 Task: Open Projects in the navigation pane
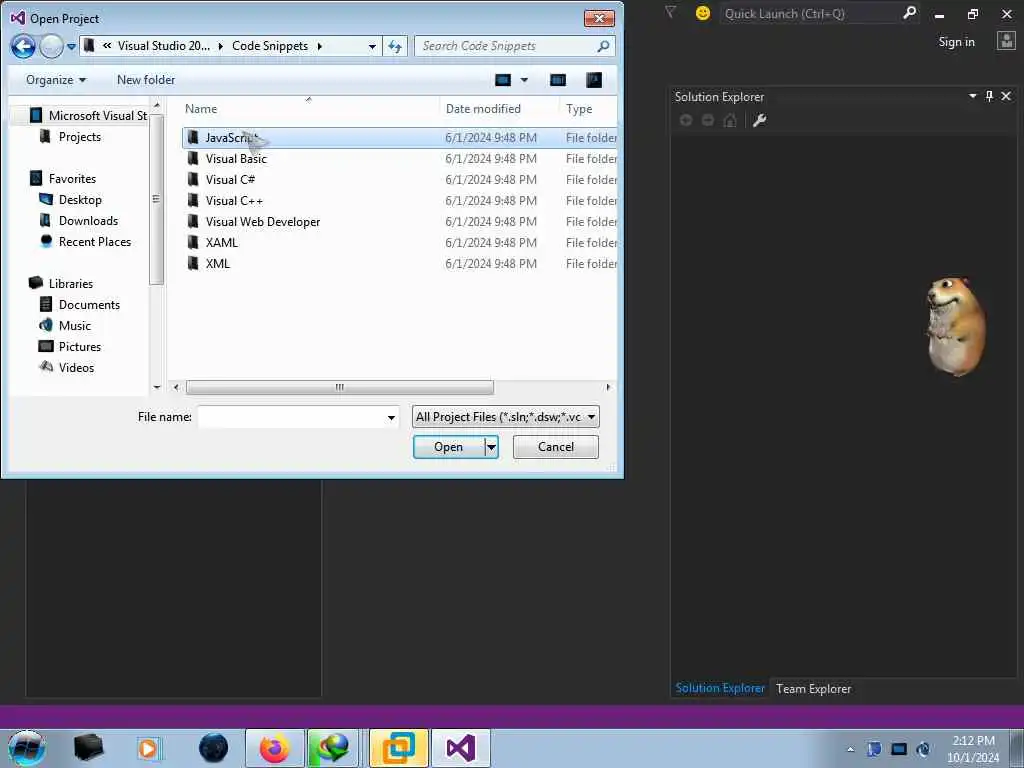71,136
